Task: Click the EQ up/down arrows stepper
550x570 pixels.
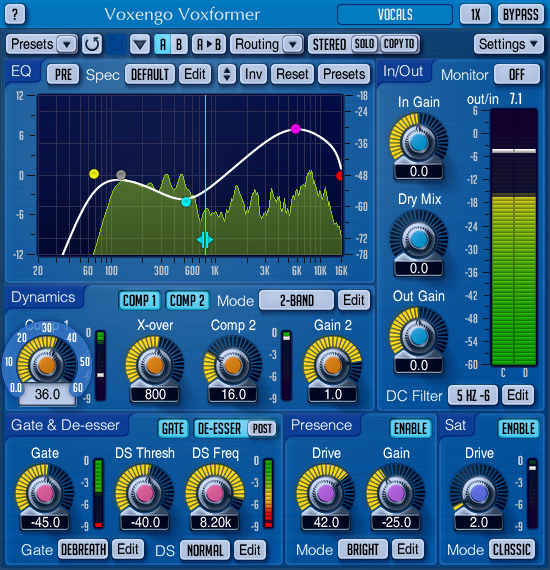Action: pyautogui.click(x=226, y=74)
